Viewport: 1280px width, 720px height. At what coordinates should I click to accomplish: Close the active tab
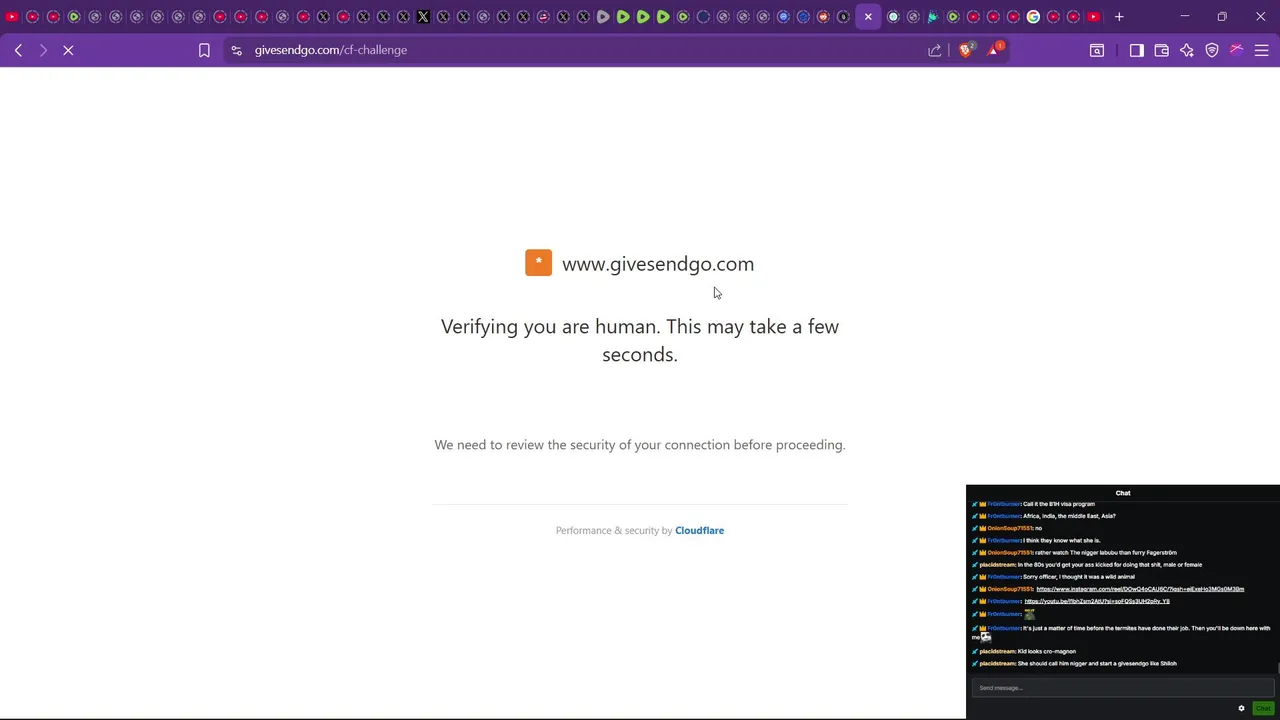pos(868,17)
